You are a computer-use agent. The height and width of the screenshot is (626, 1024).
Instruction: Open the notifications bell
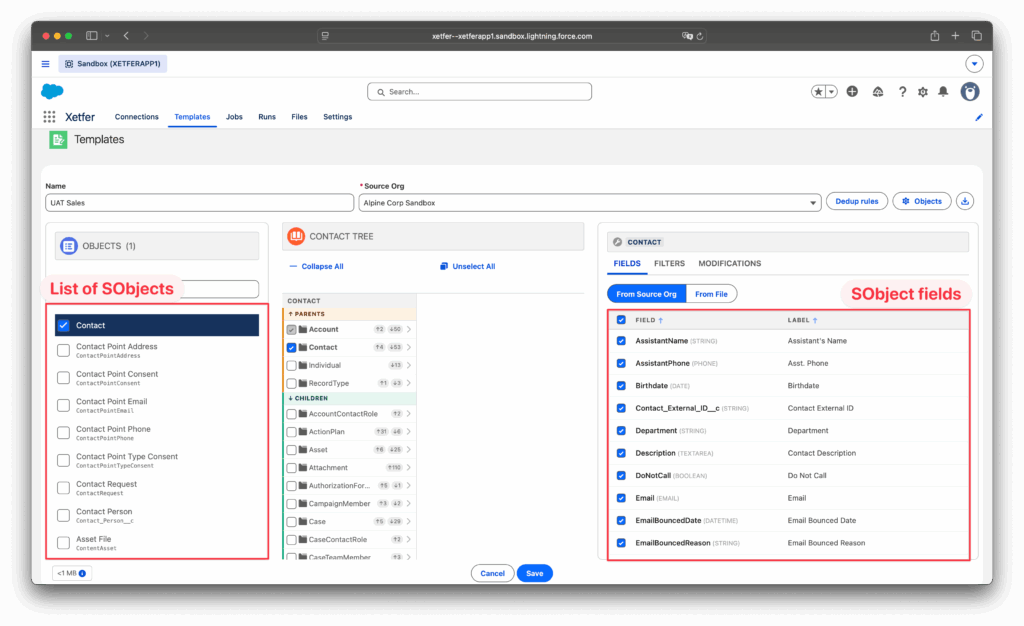click(943, 92)
